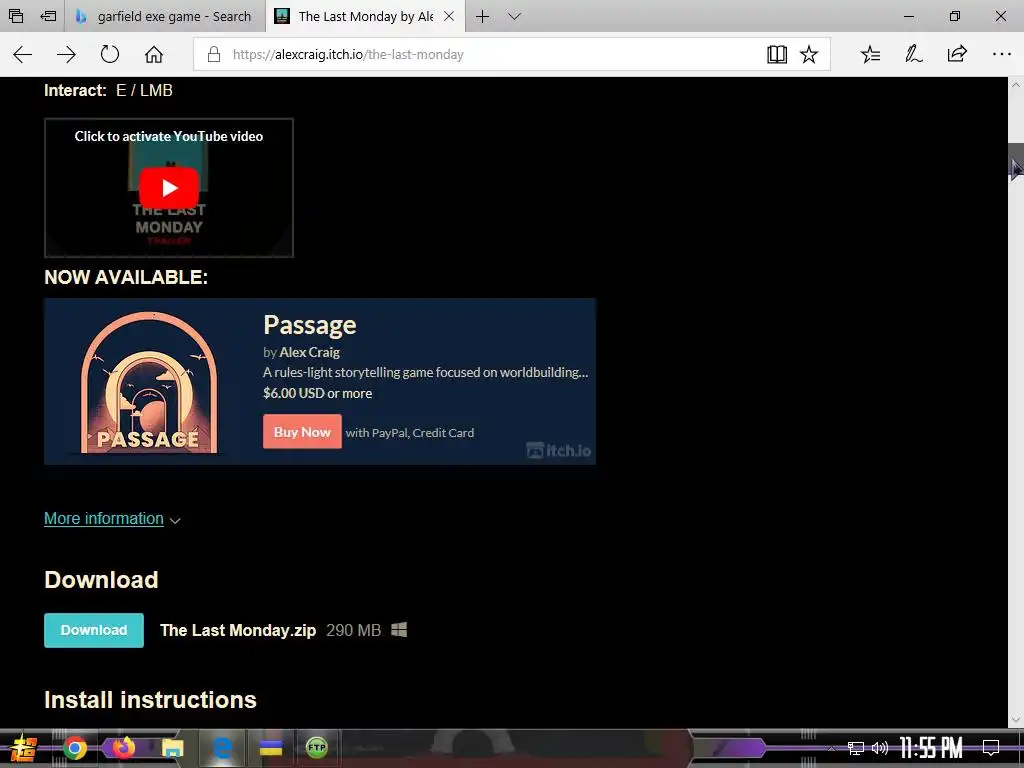Click the Windows platform icon by download
The width and height of the screenshot is (1024, 768).
pyautogui.click(x=399, y=630)
